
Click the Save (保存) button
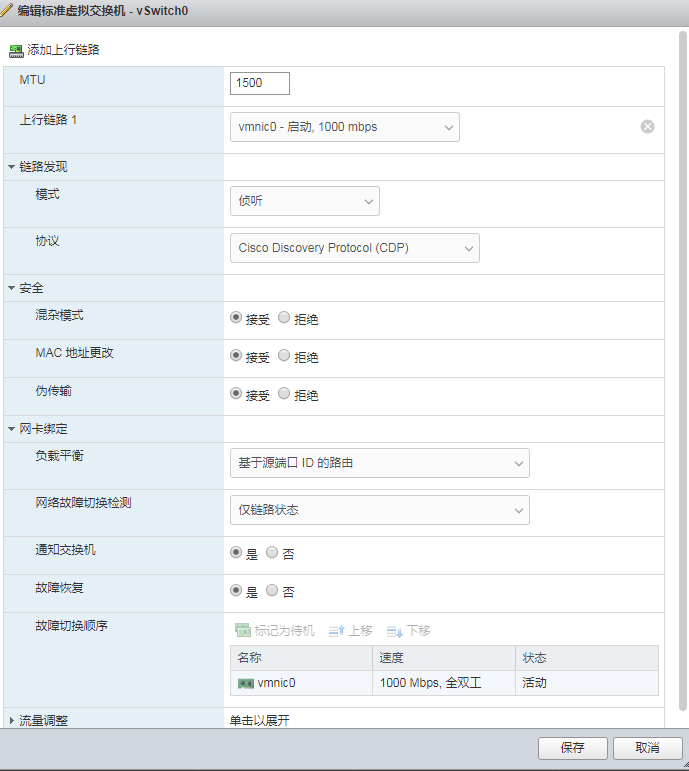pos(573,748)
